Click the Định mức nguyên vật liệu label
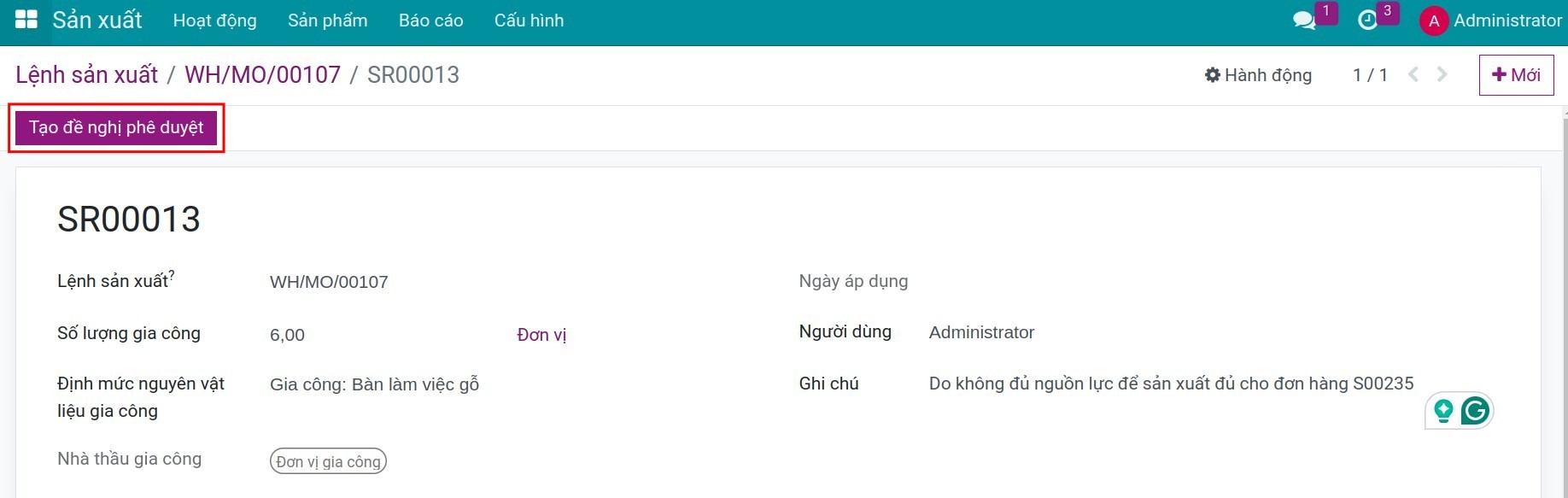 [x=141, y=397]
